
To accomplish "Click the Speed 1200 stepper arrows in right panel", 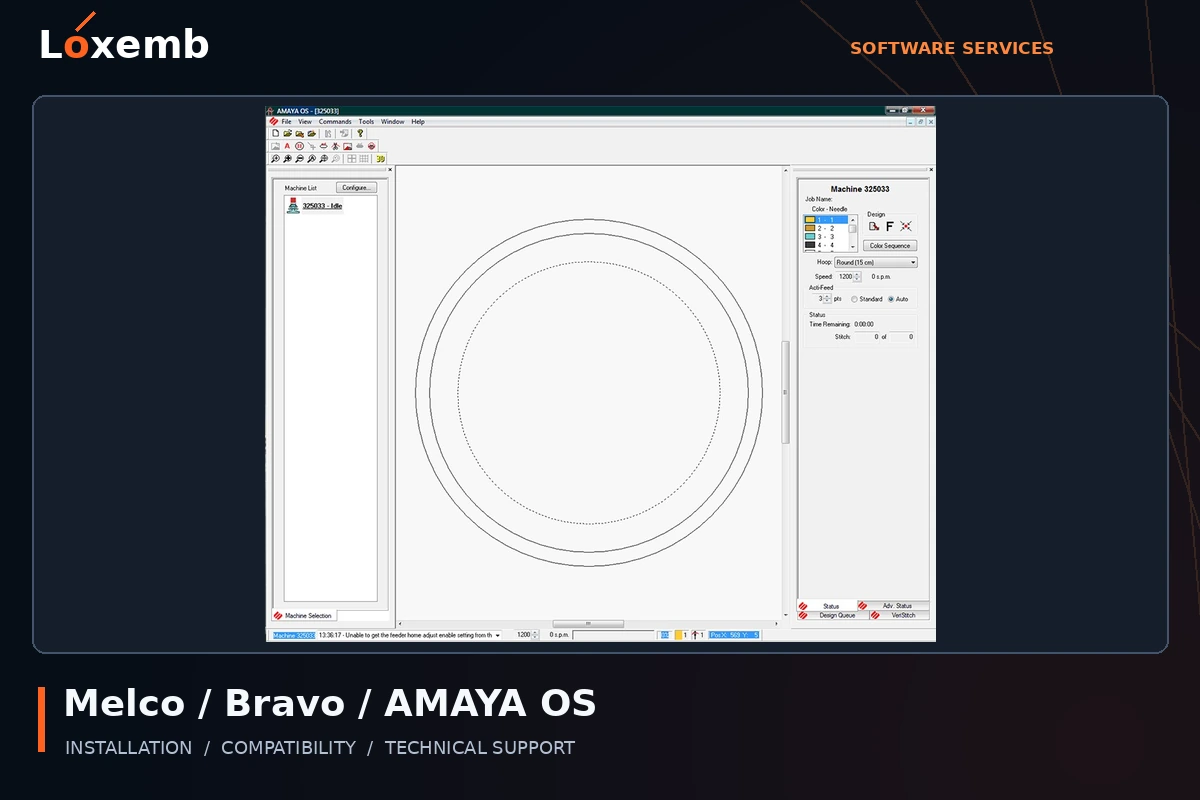I will 857,277.
